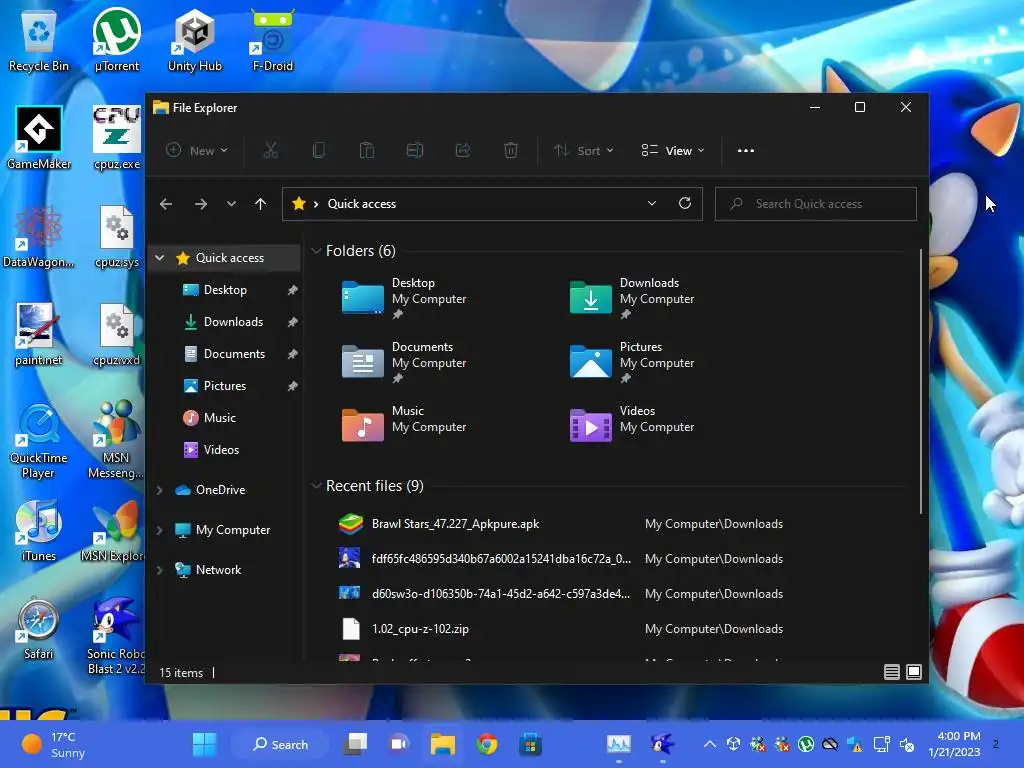Viewport: 1024px width, 768px height.
Task: Select the d60sw3o-d106350b... recent file
Action: pos(562,594)
